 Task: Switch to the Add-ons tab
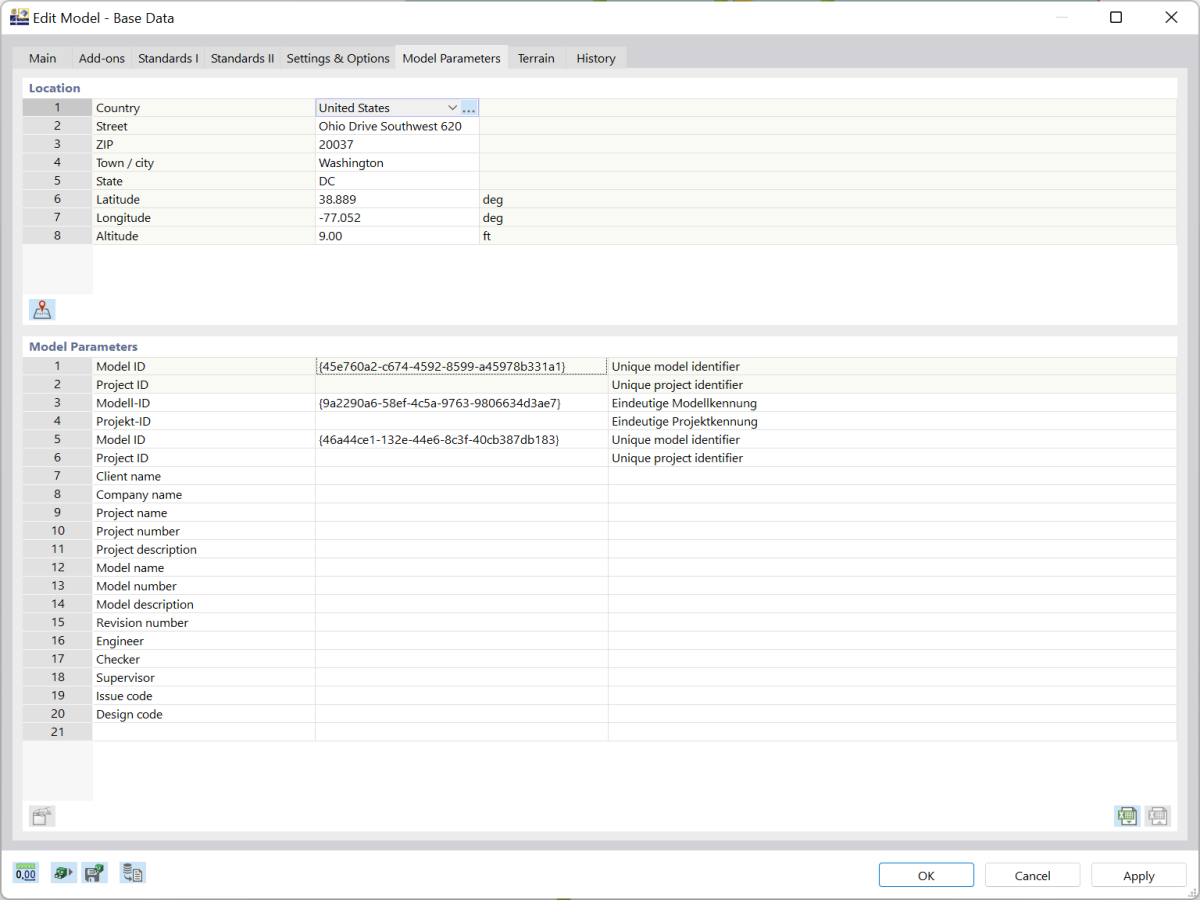click(101, 58)
